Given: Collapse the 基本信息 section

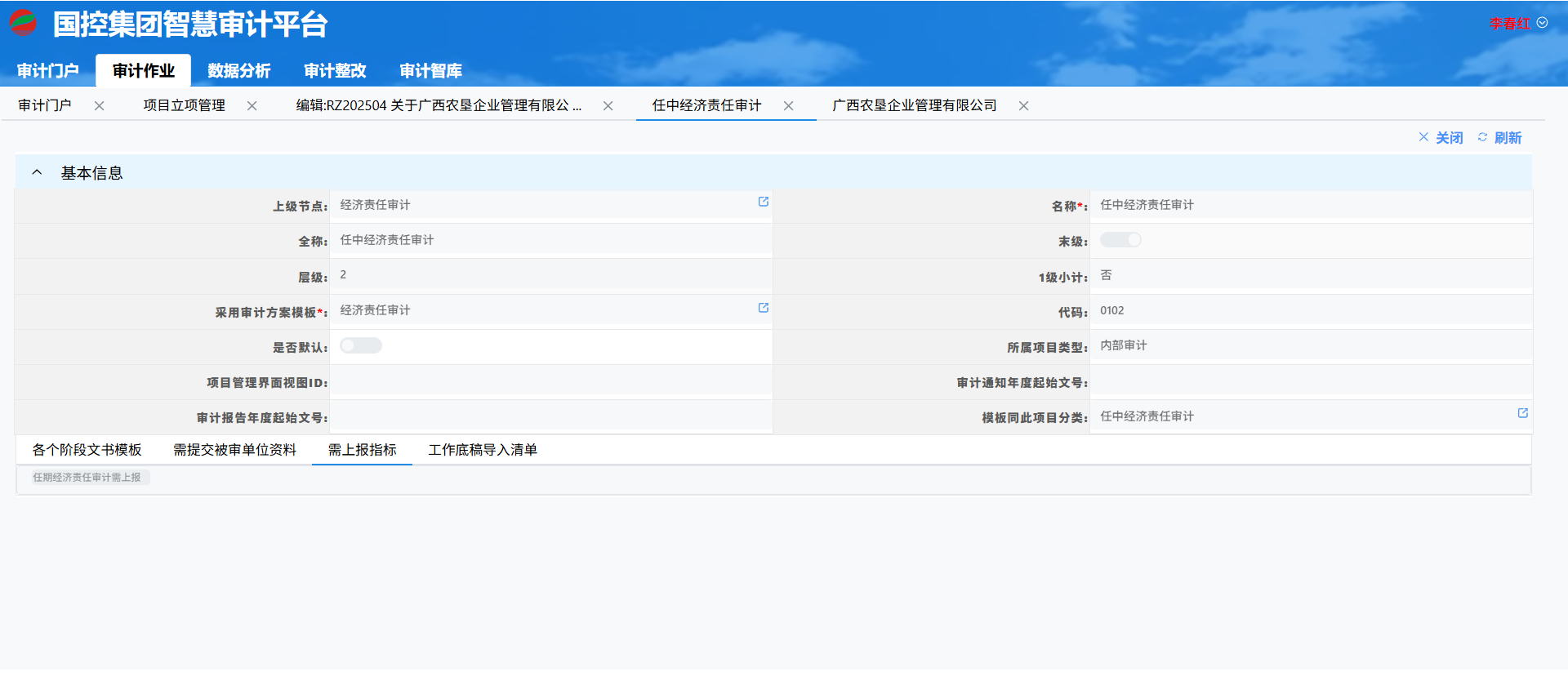Looking at the screenshot, I should [x=37, y=172].
